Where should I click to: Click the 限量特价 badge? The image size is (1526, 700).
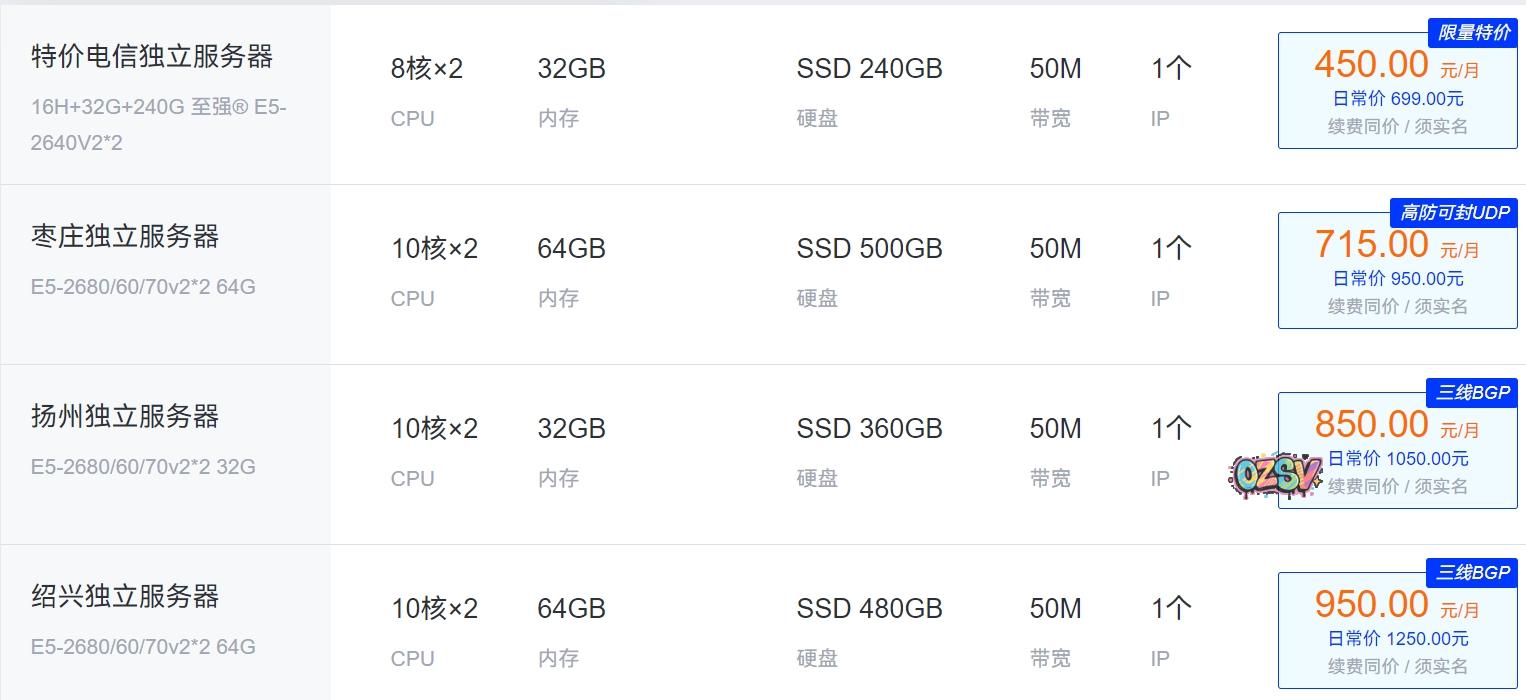1473,33
